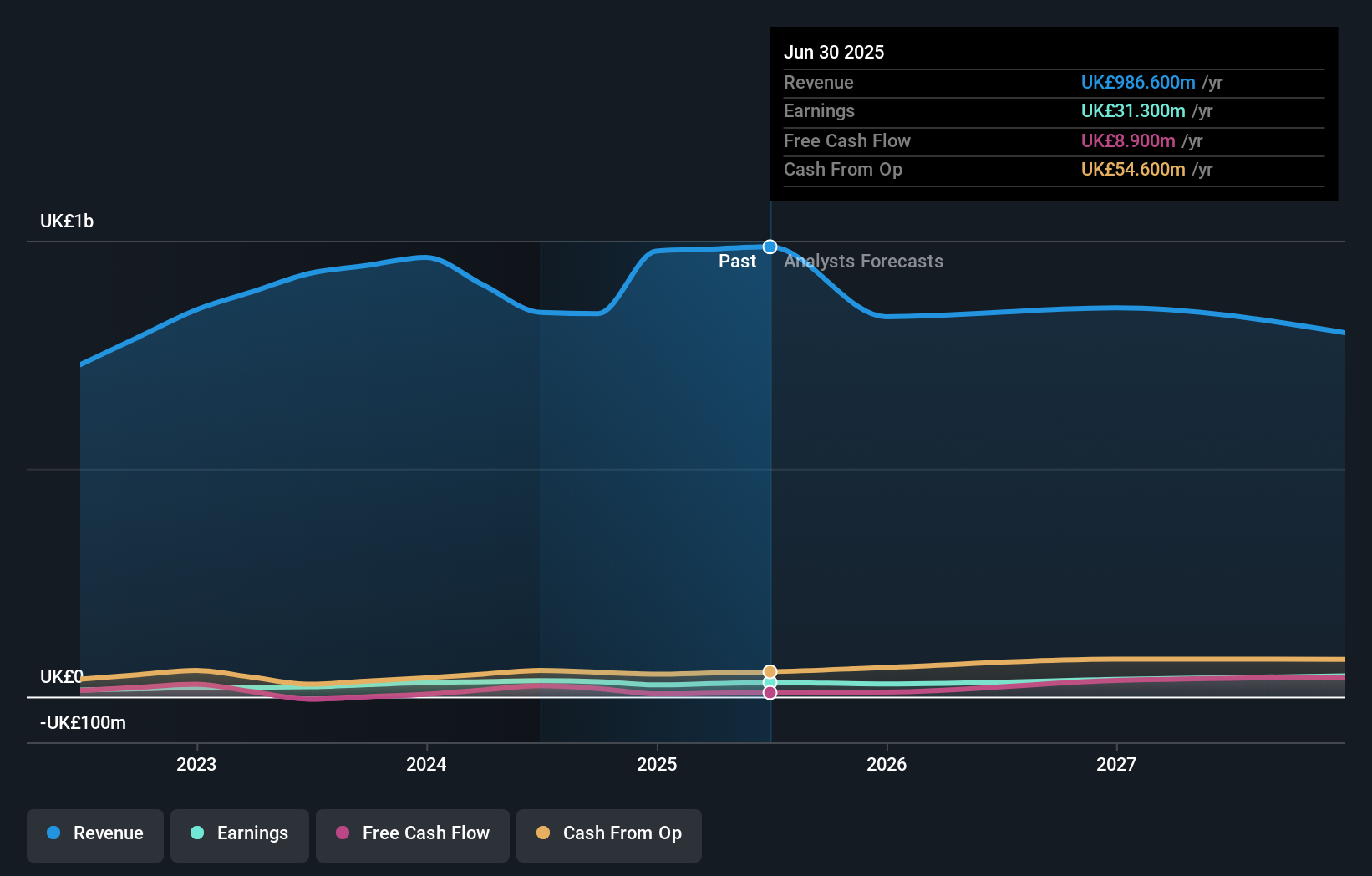Click the teal Earnings data marker
The width and height of the screenshot is (1372, 876).
click(x=770, y=682)
